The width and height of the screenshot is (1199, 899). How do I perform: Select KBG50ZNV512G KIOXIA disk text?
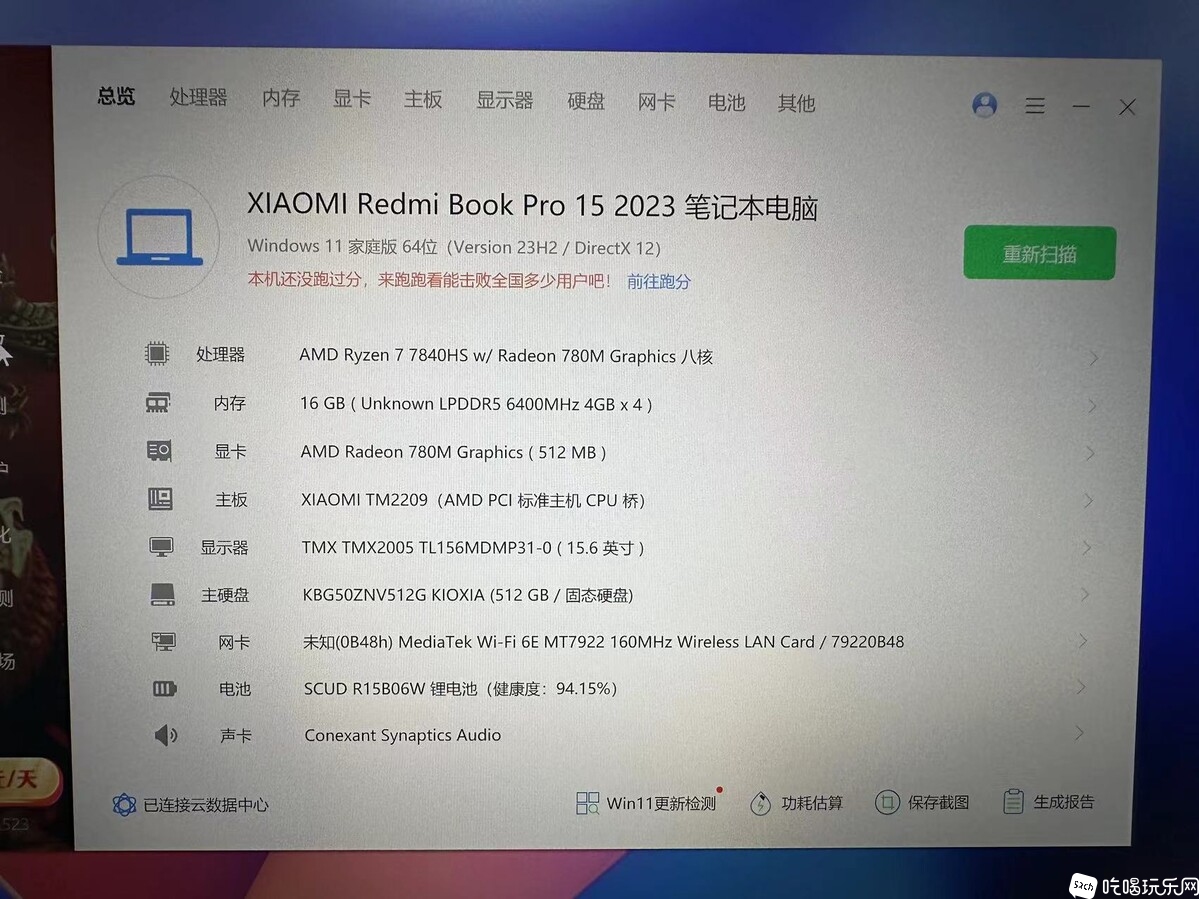(x=468, y=594)
